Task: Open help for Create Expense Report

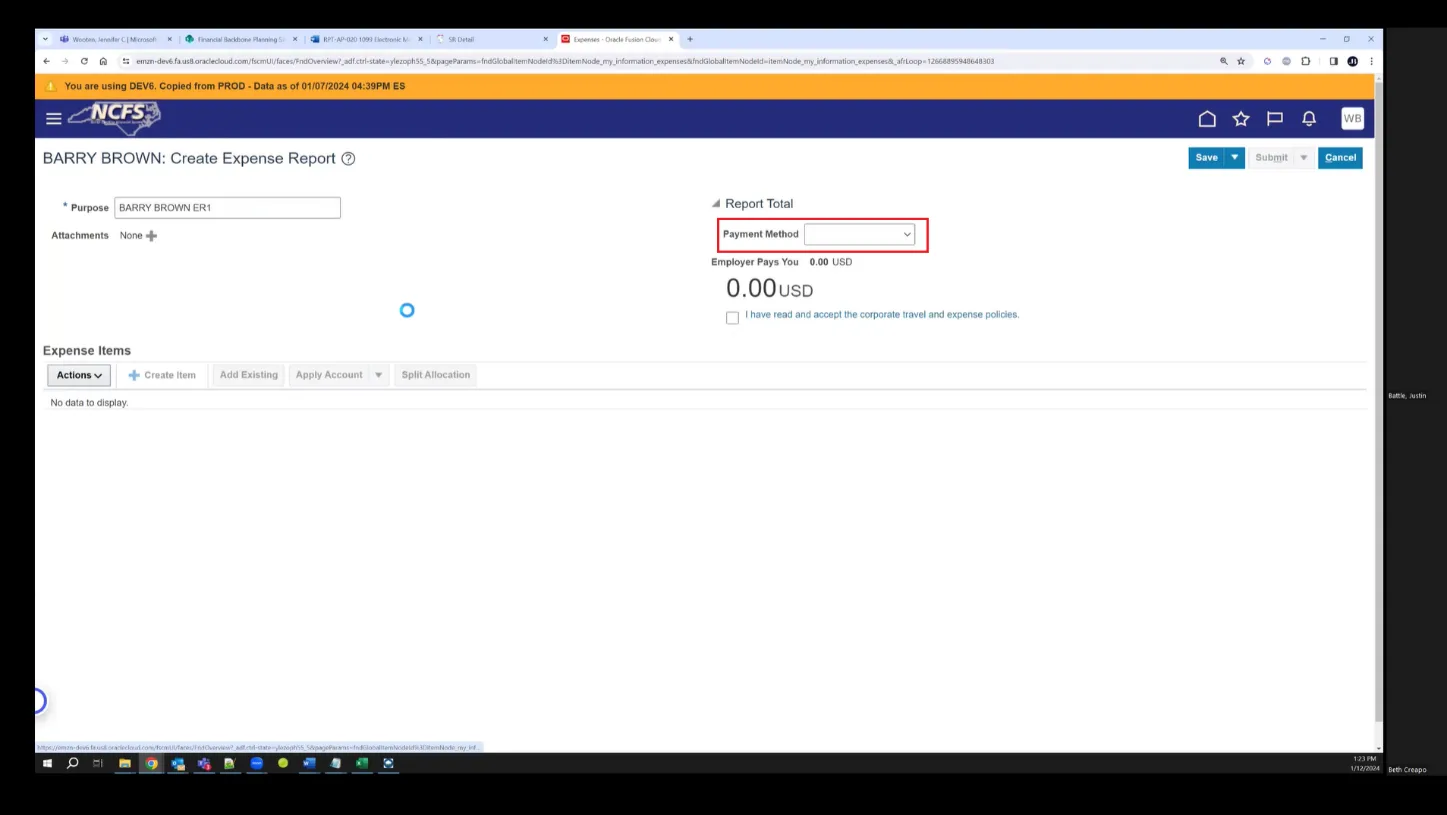Action: pyautogui.click(x=348, y=159)
